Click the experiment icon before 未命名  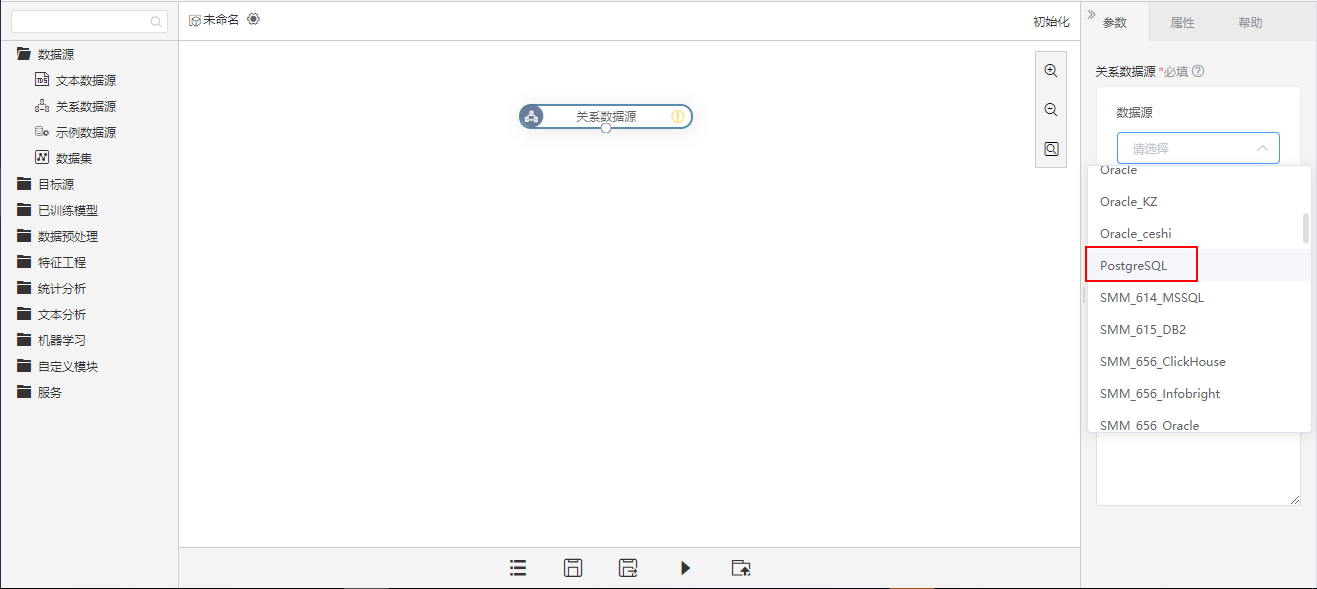pyautogui.click(x=195, y=20)
